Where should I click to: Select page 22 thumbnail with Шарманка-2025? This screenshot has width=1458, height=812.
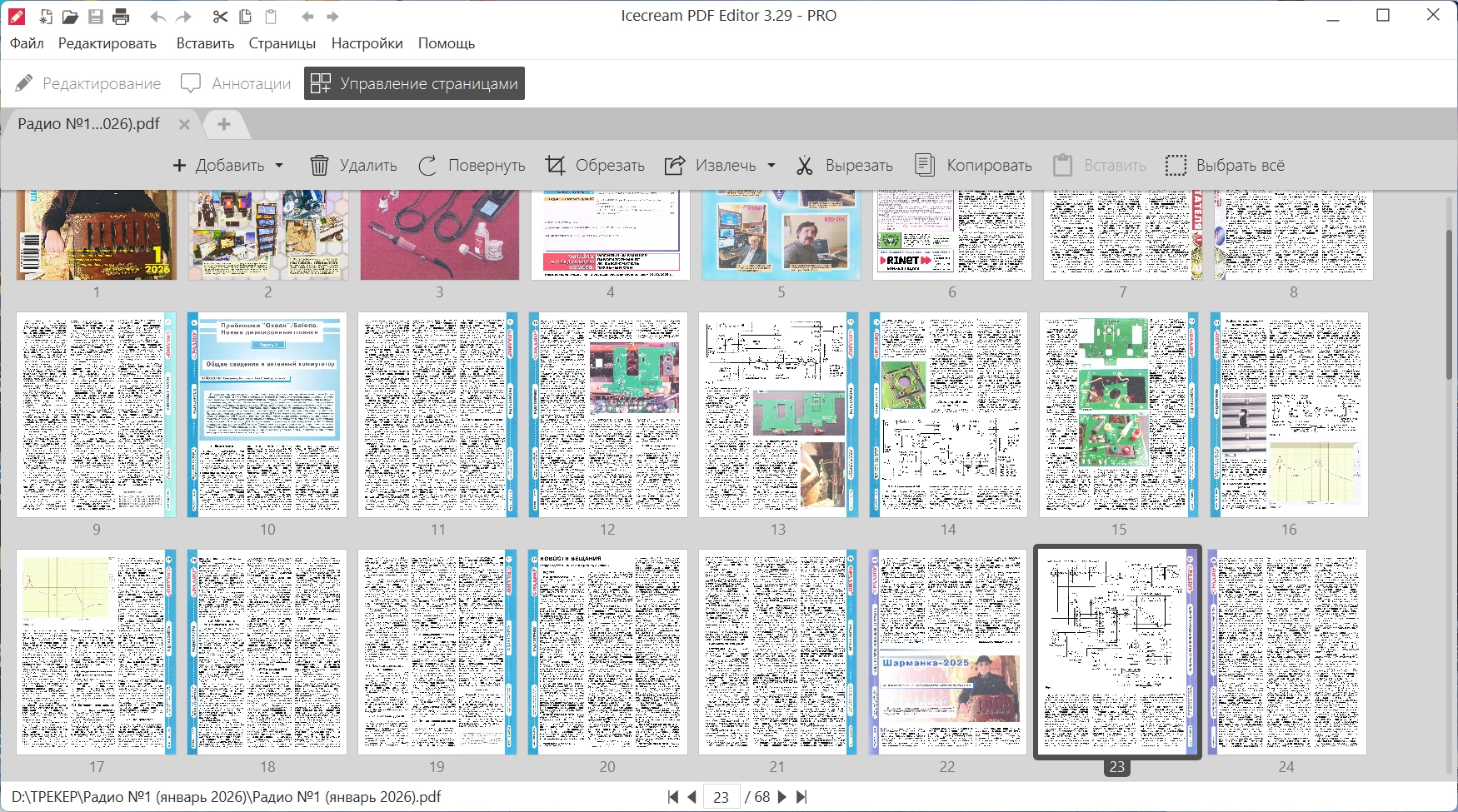pos(948,652)
